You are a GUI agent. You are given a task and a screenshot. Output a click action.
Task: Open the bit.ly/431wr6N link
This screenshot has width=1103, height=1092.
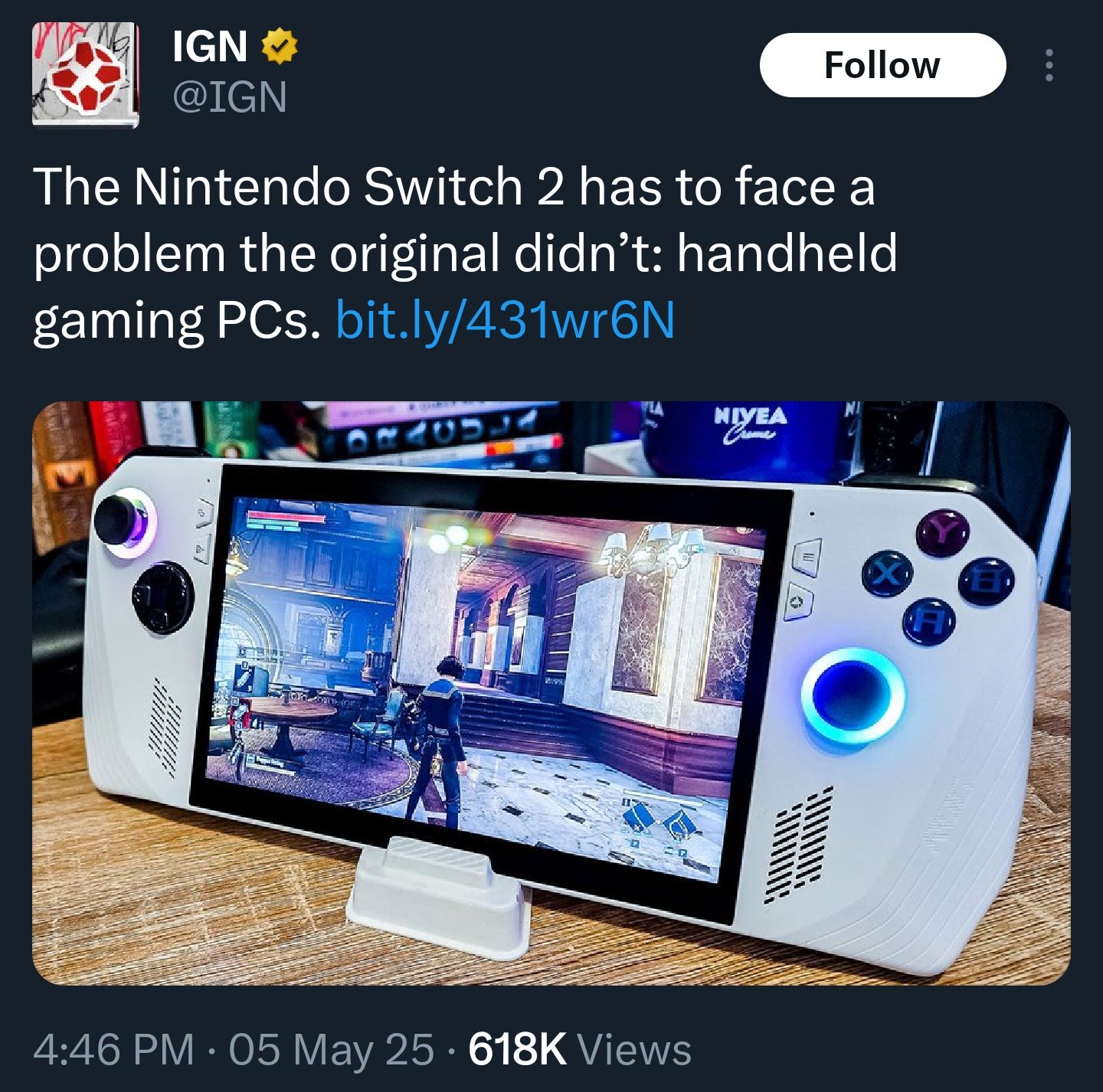coord(506,320)
